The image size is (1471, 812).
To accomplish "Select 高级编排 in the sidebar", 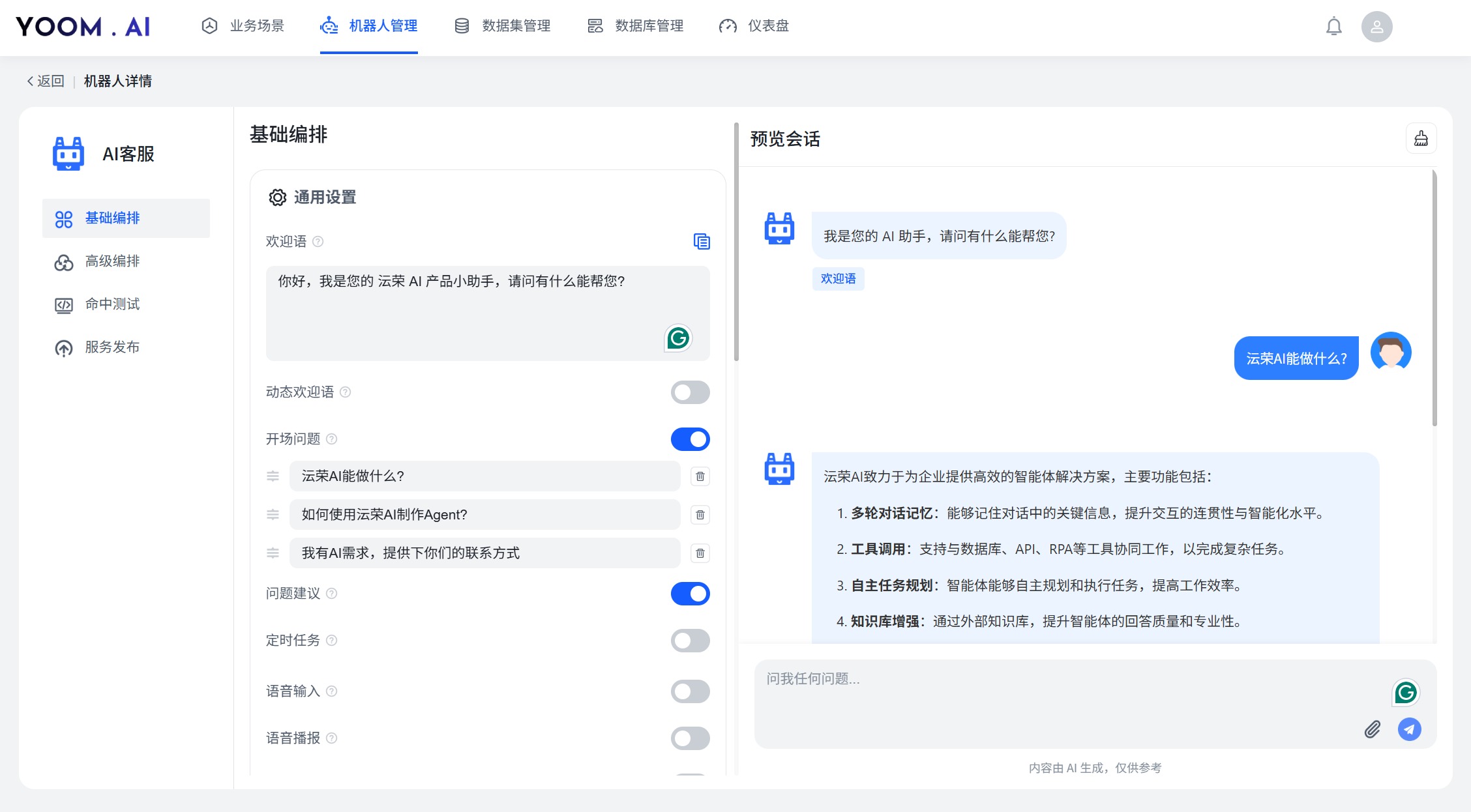I will pyautogui.click(x=112, y=261).
